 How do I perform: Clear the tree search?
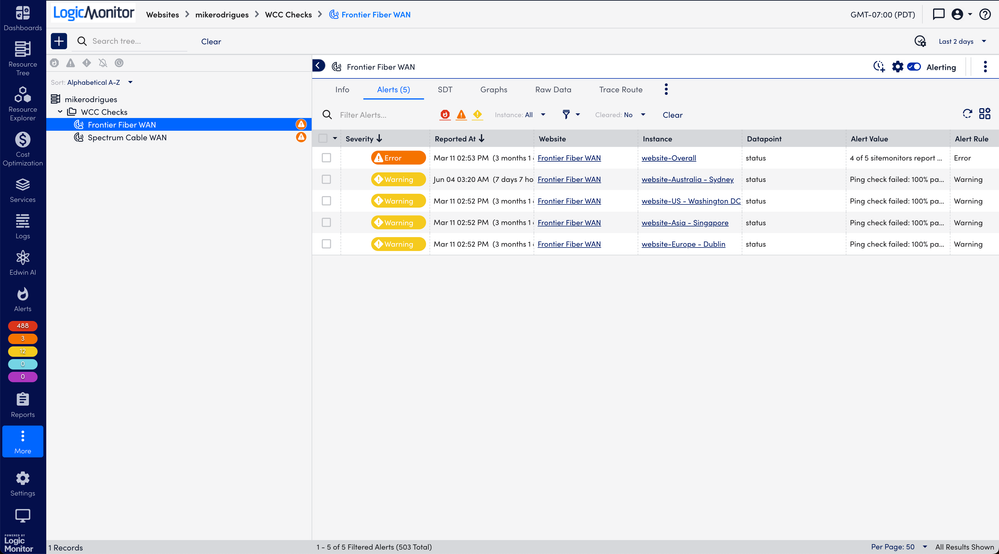click(x=211, y=41)
